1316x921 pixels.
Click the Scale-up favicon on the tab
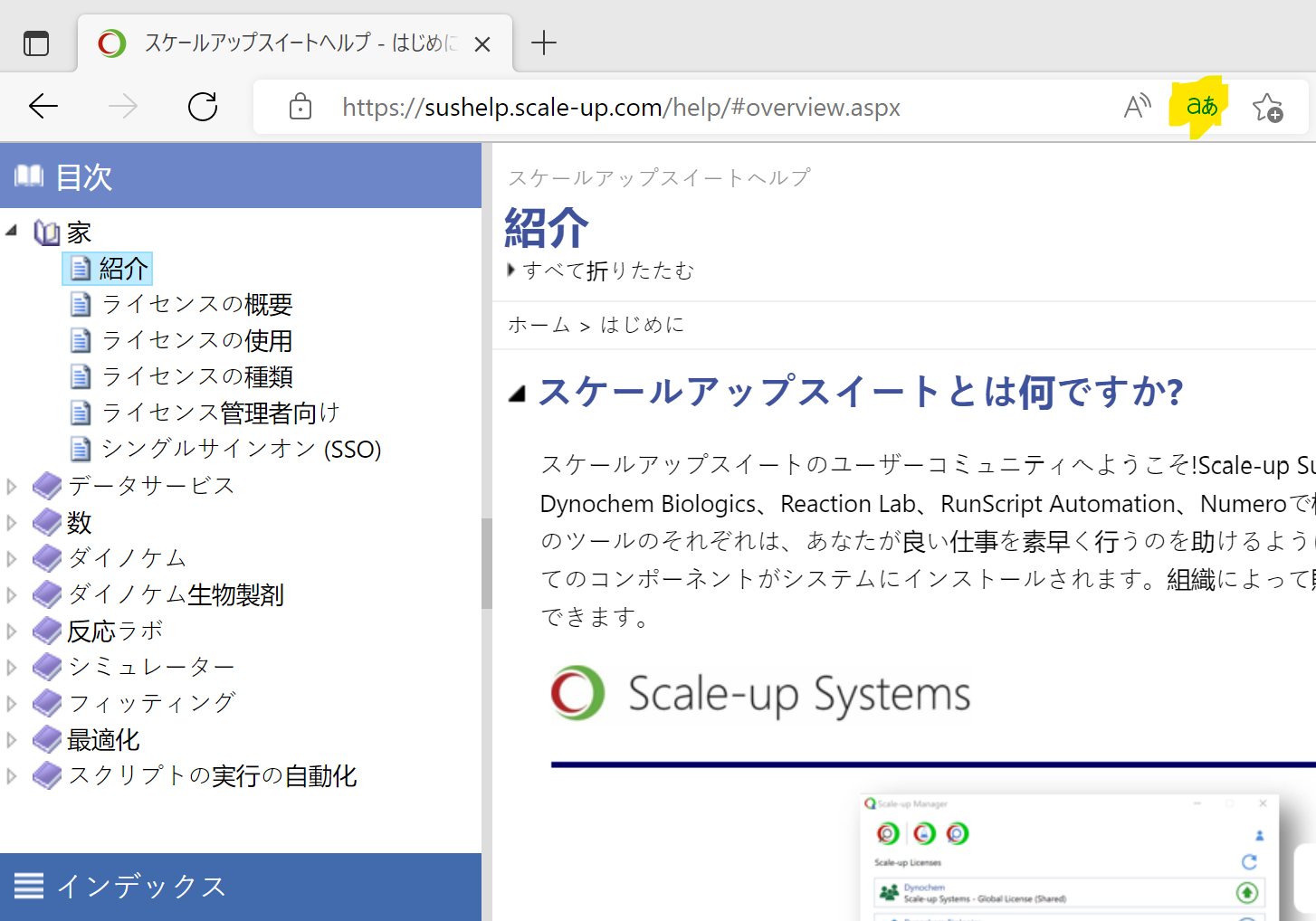[x=110, y=43]
